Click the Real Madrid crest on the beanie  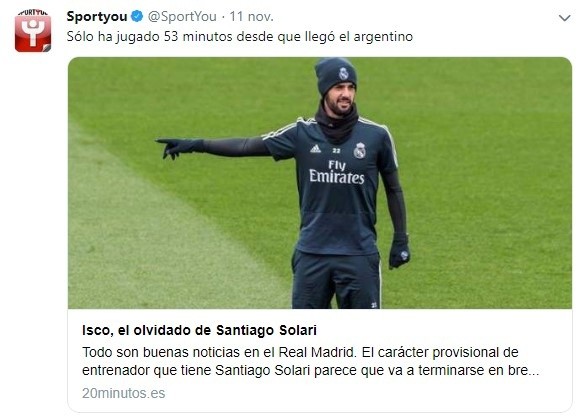point(344,74)
